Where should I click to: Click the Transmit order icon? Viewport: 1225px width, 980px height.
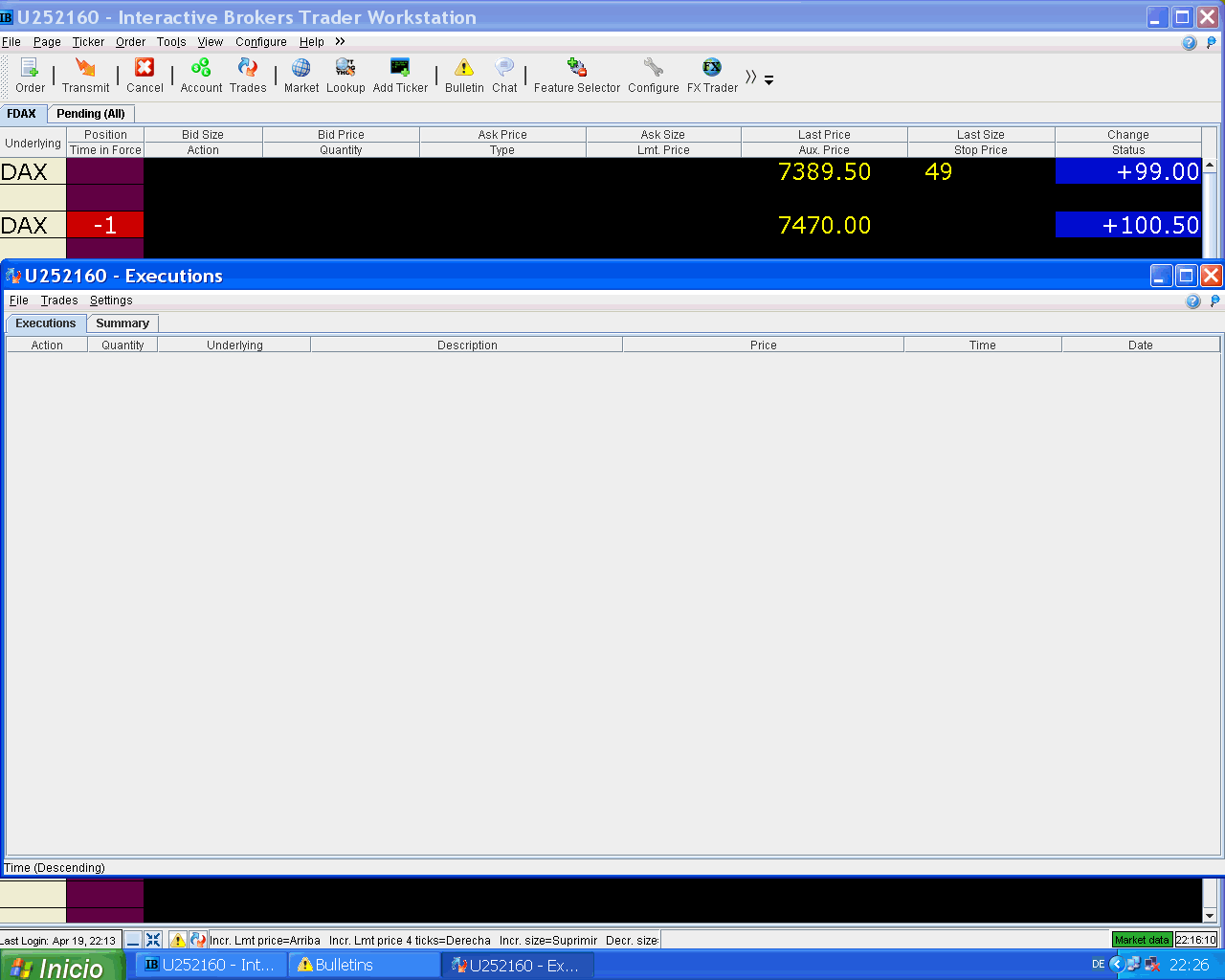click(86, 75)
